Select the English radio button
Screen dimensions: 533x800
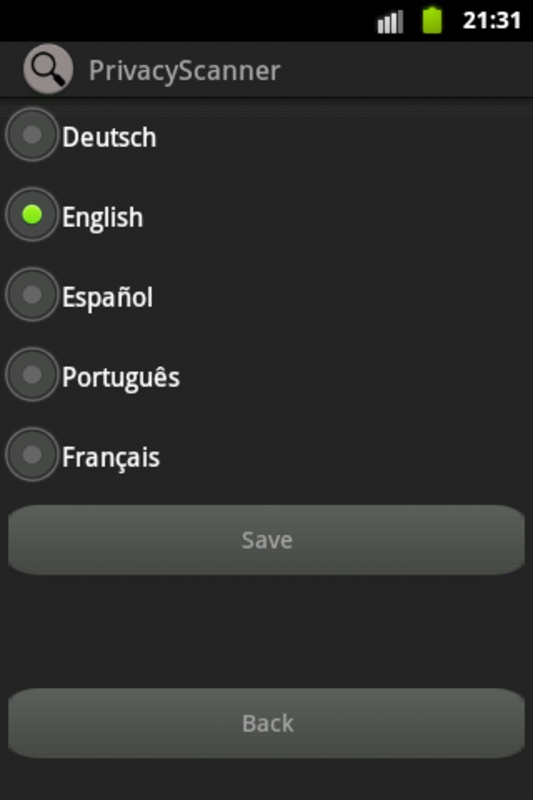click(32, 215)
